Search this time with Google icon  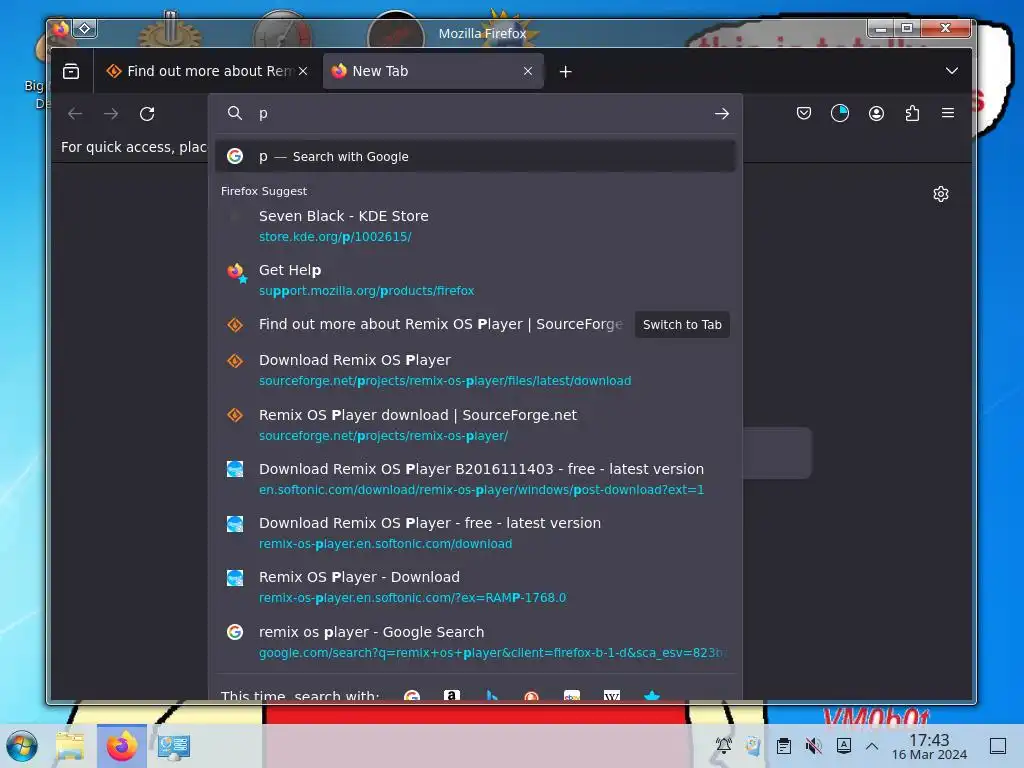tap(412, 695)
